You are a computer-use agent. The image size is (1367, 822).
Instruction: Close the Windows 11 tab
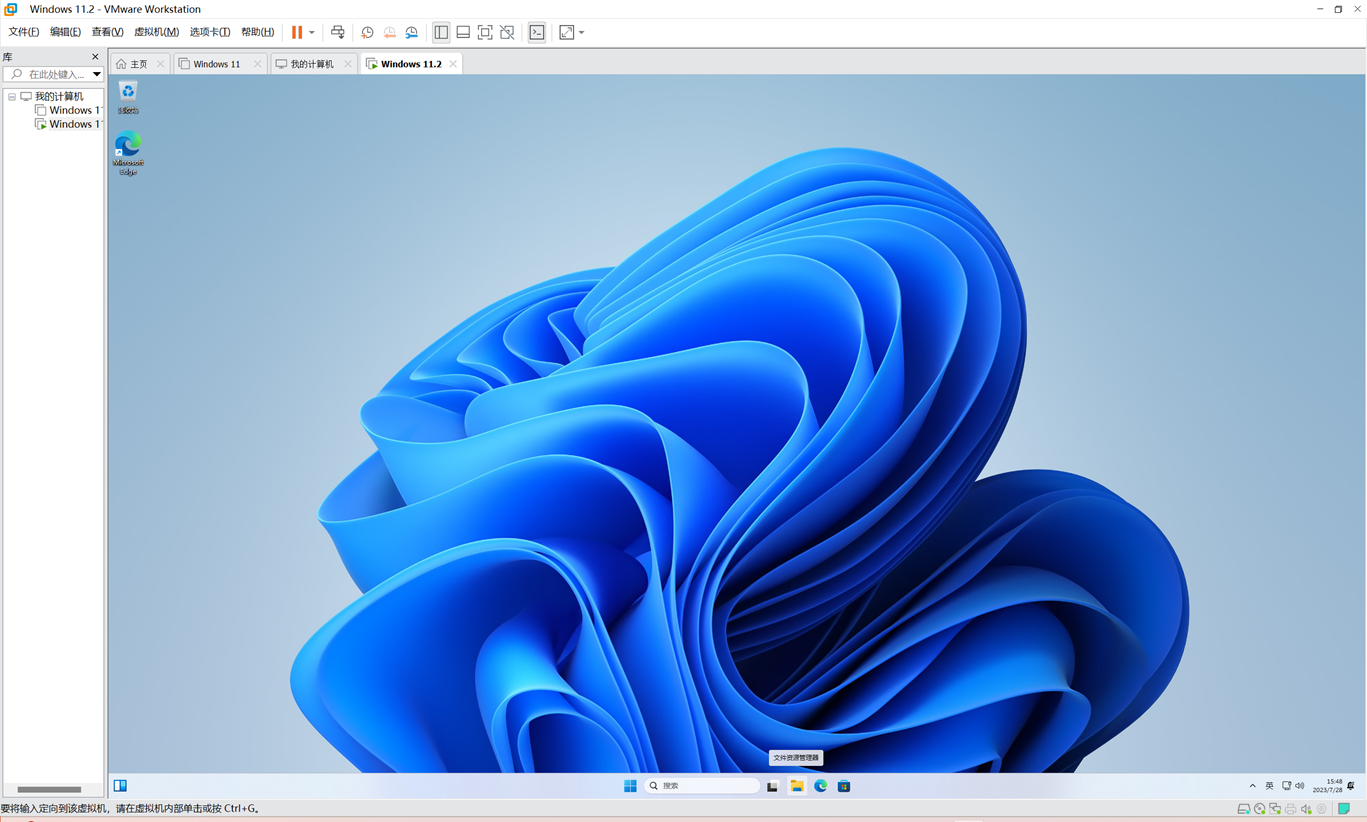click(257, 64)
